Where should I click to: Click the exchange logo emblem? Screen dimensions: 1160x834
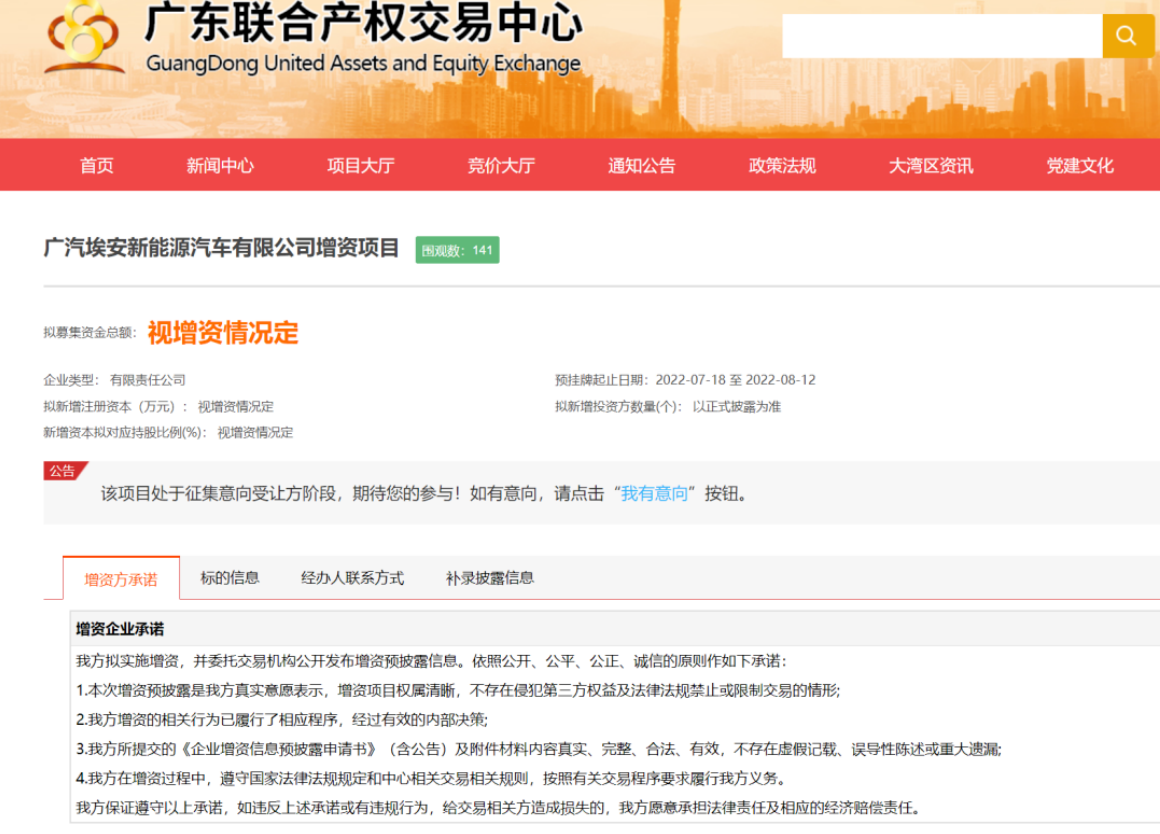coord(84,38)
